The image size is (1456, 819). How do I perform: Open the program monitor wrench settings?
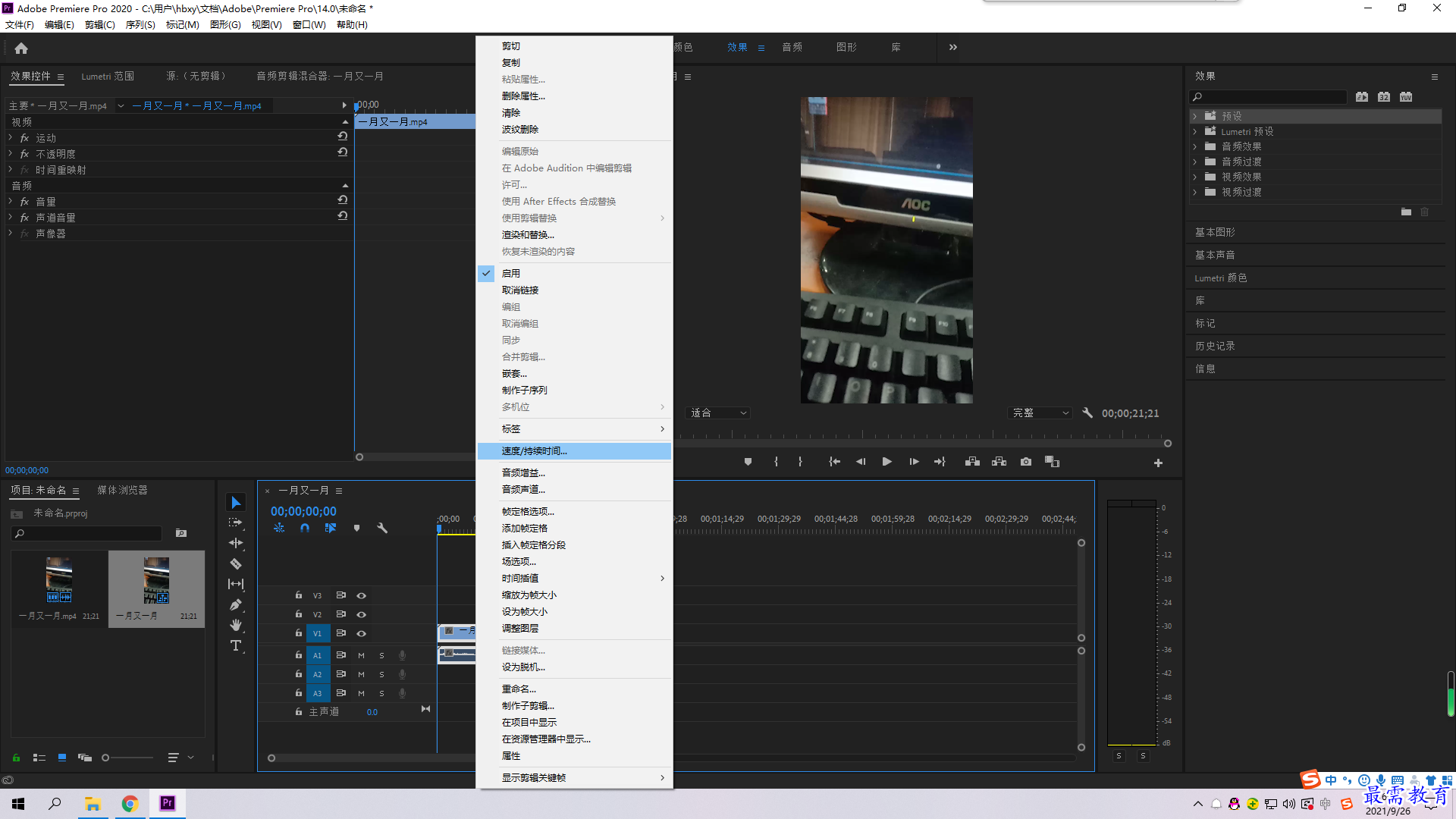[1087, 413]
